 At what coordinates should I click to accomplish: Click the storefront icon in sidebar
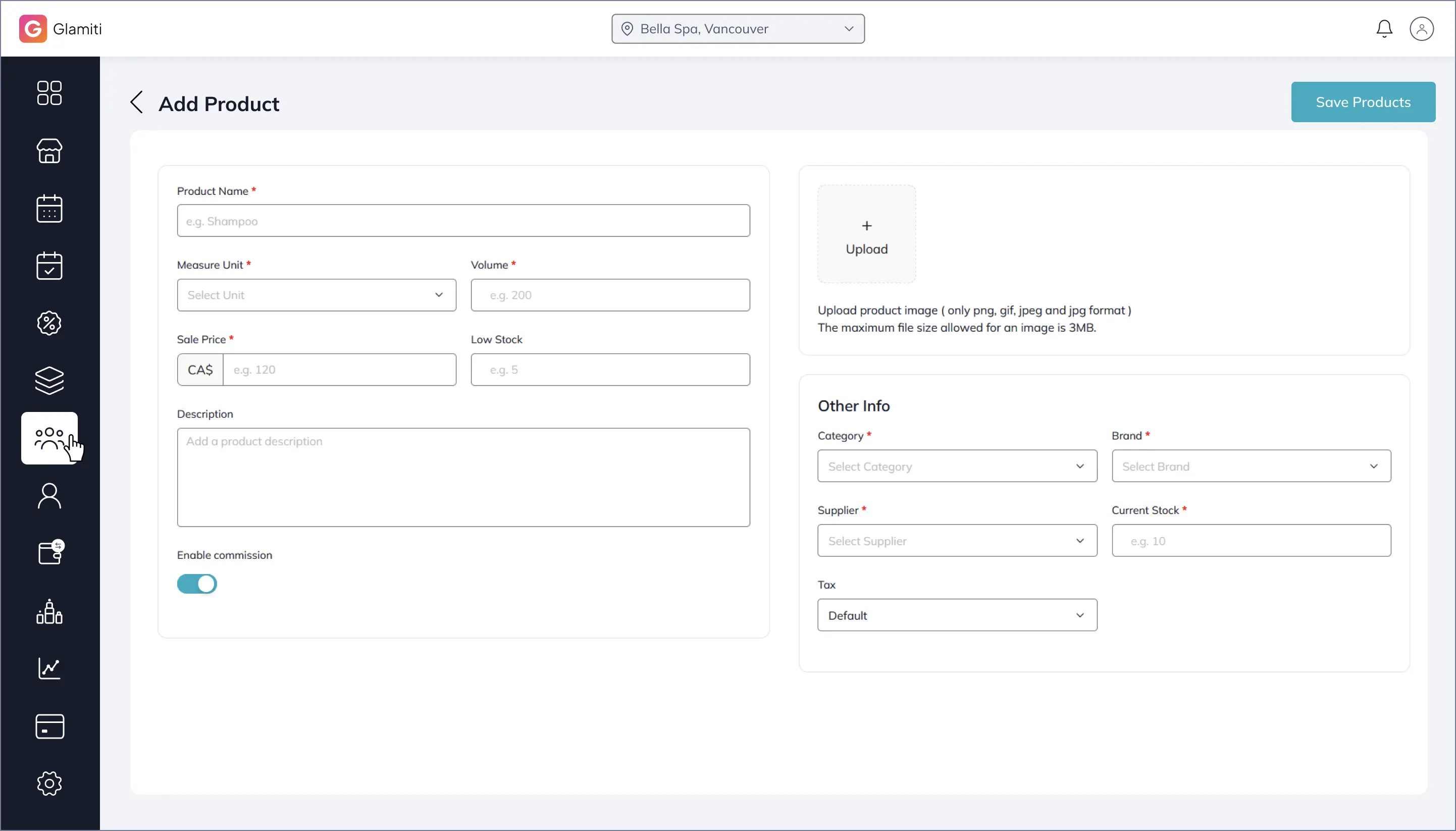[49, 150]
